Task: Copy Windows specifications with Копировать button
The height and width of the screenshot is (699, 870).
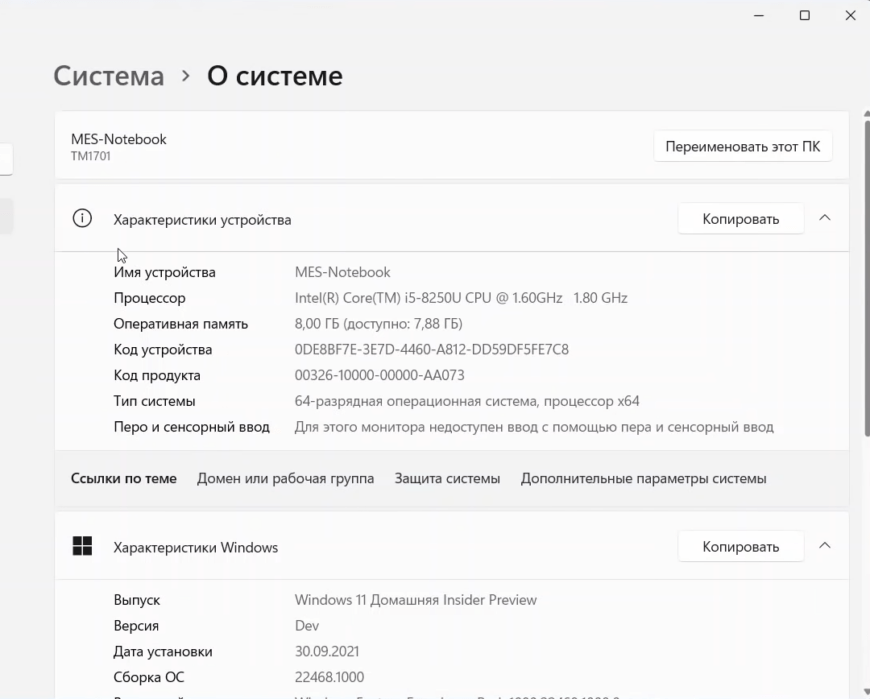Action: tap(741, 546)
